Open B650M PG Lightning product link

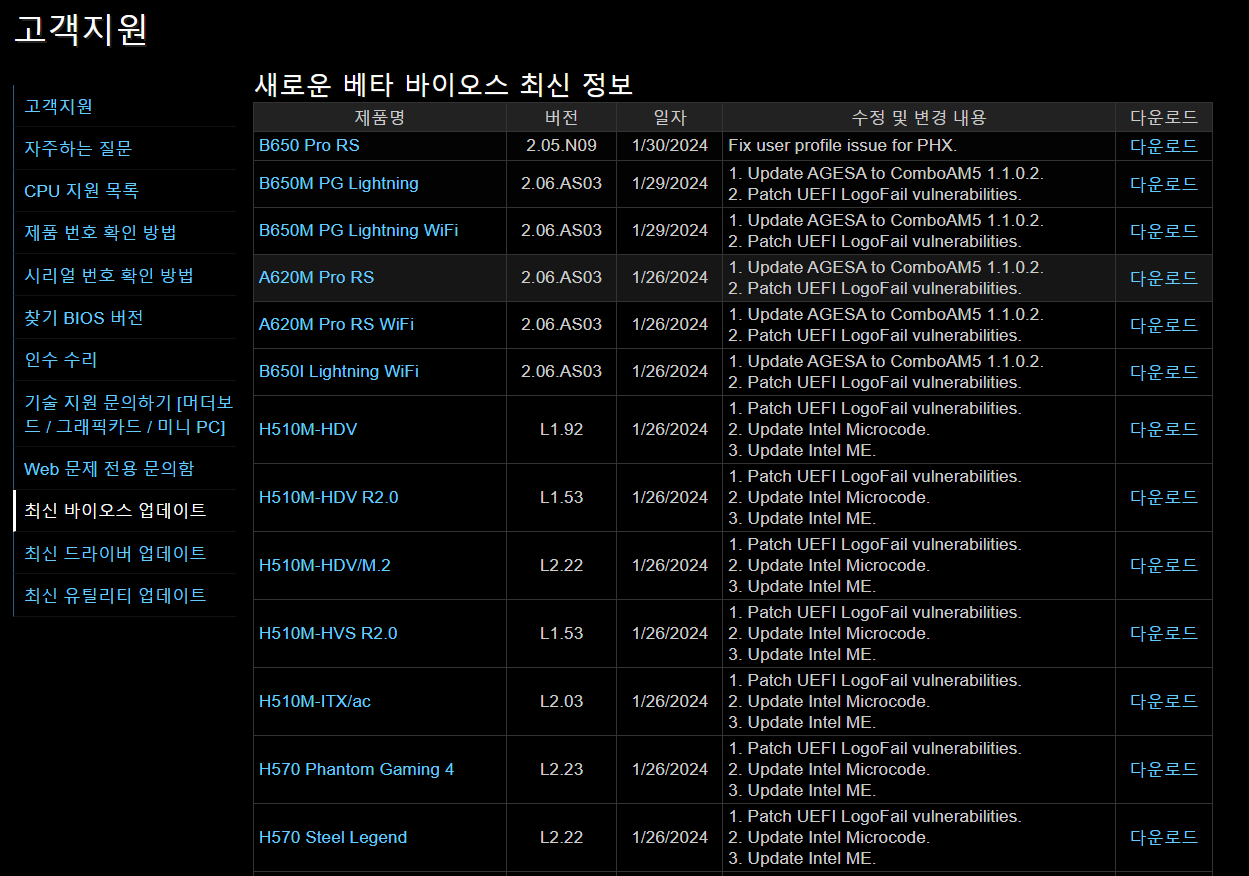click(339, 183)
